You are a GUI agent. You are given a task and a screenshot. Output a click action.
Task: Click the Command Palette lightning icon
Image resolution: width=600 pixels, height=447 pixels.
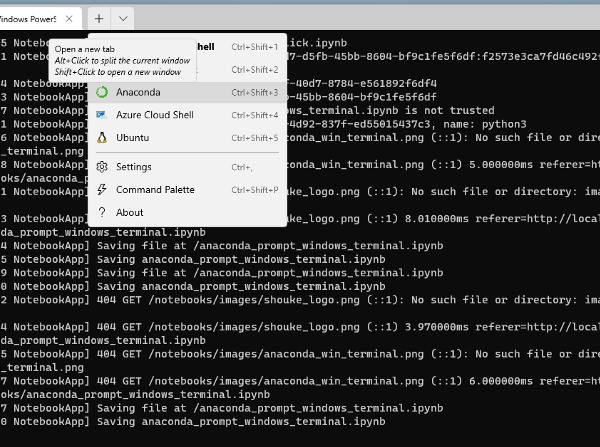[x=101, y=190]
